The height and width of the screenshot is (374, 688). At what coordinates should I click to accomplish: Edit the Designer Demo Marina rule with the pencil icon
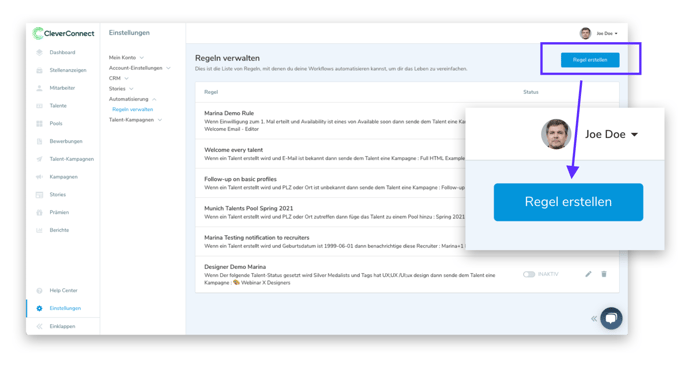[x=588, y=274]
